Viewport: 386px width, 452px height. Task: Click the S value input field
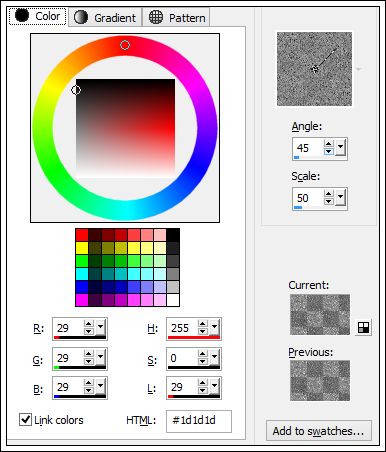[183, 358]
